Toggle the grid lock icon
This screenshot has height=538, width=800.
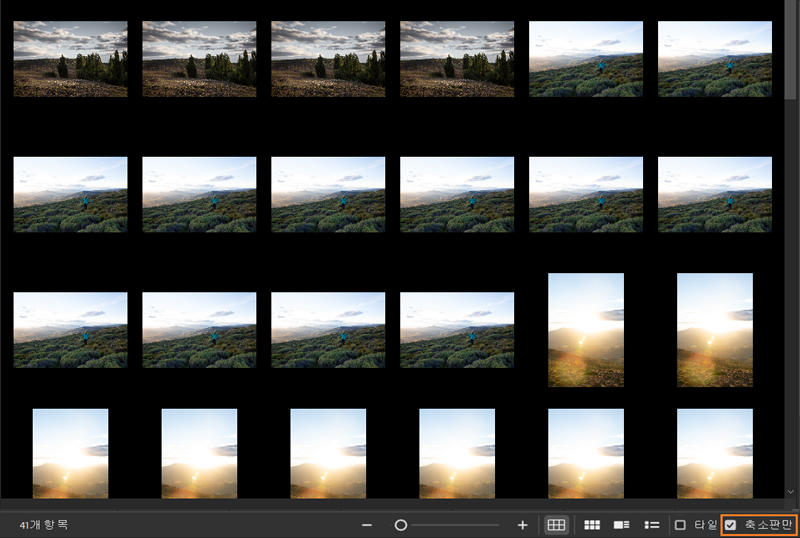(556, 525)
